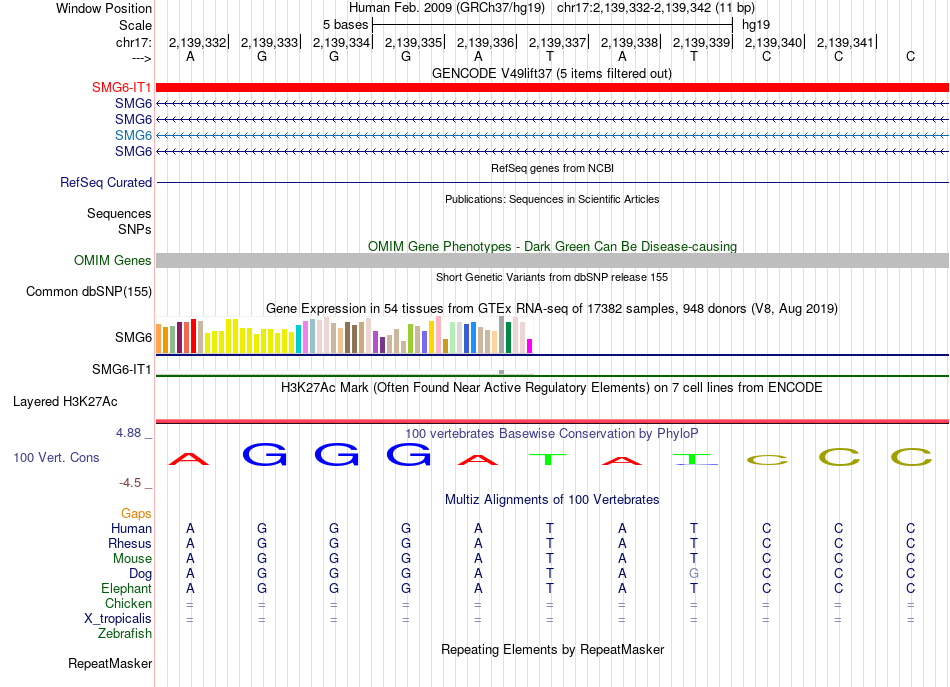Click the gray OMIM Genes bar
950x687 pixels.
[x=552, y=261]
